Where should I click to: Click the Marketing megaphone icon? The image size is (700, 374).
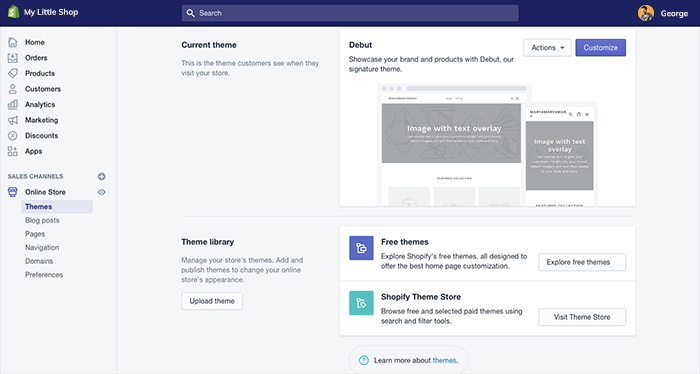(12, 120)
